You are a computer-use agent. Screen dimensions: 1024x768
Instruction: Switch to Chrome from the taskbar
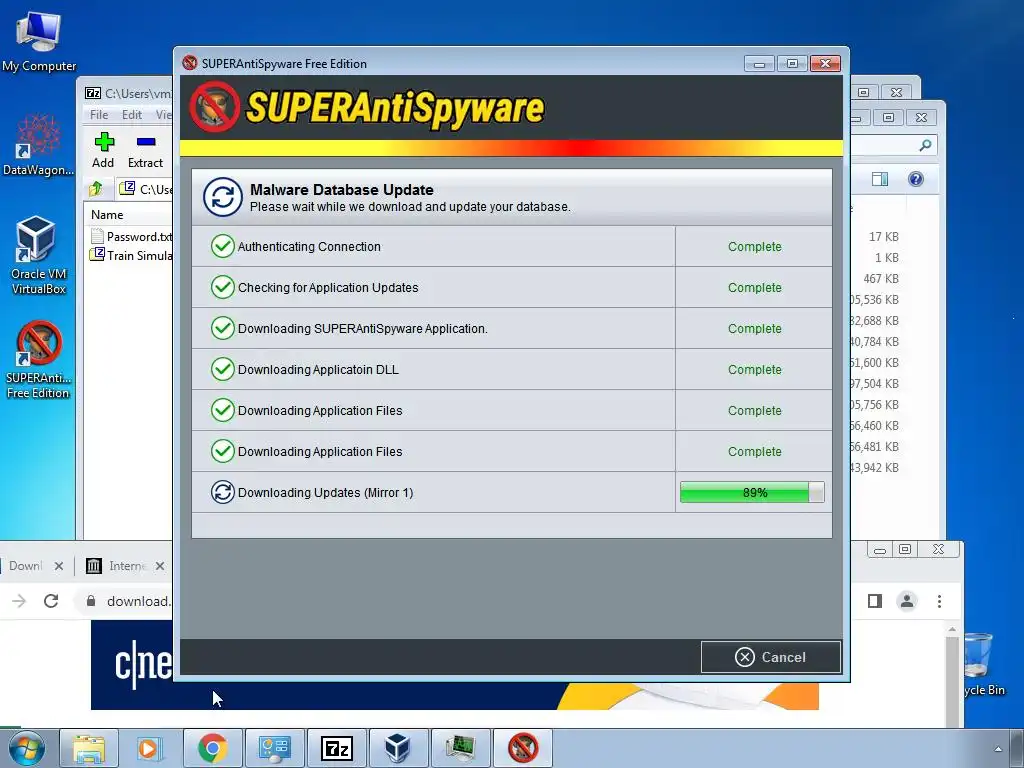click(212, 748)
